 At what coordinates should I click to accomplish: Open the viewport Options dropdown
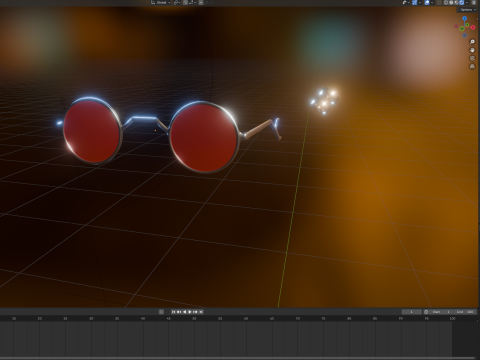pos(467,10)
